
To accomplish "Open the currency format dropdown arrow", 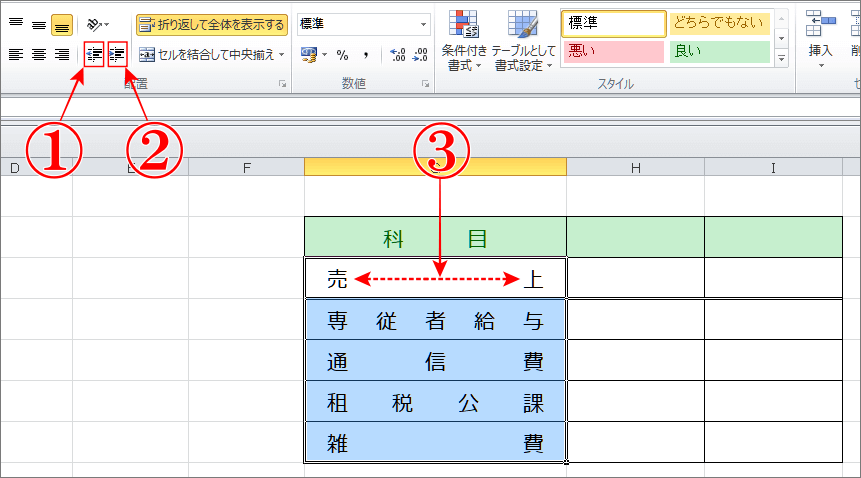I will click(325, 54).
